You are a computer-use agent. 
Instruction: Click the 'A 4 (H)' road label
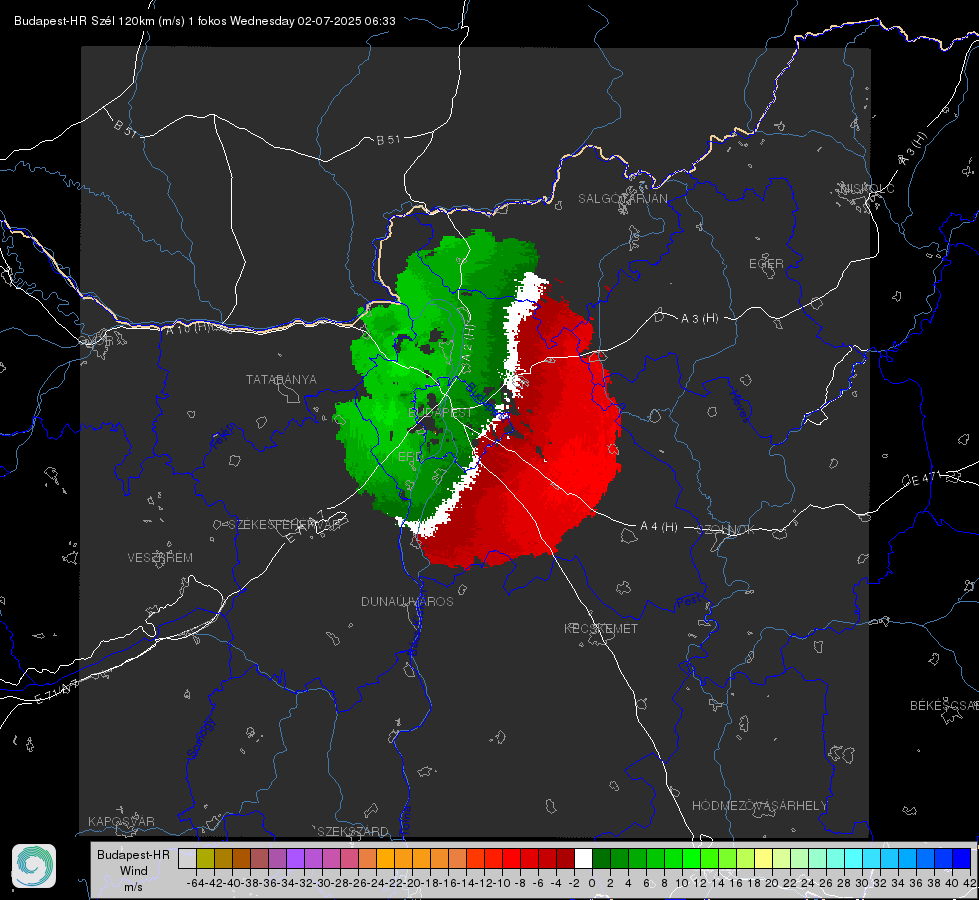659,527
